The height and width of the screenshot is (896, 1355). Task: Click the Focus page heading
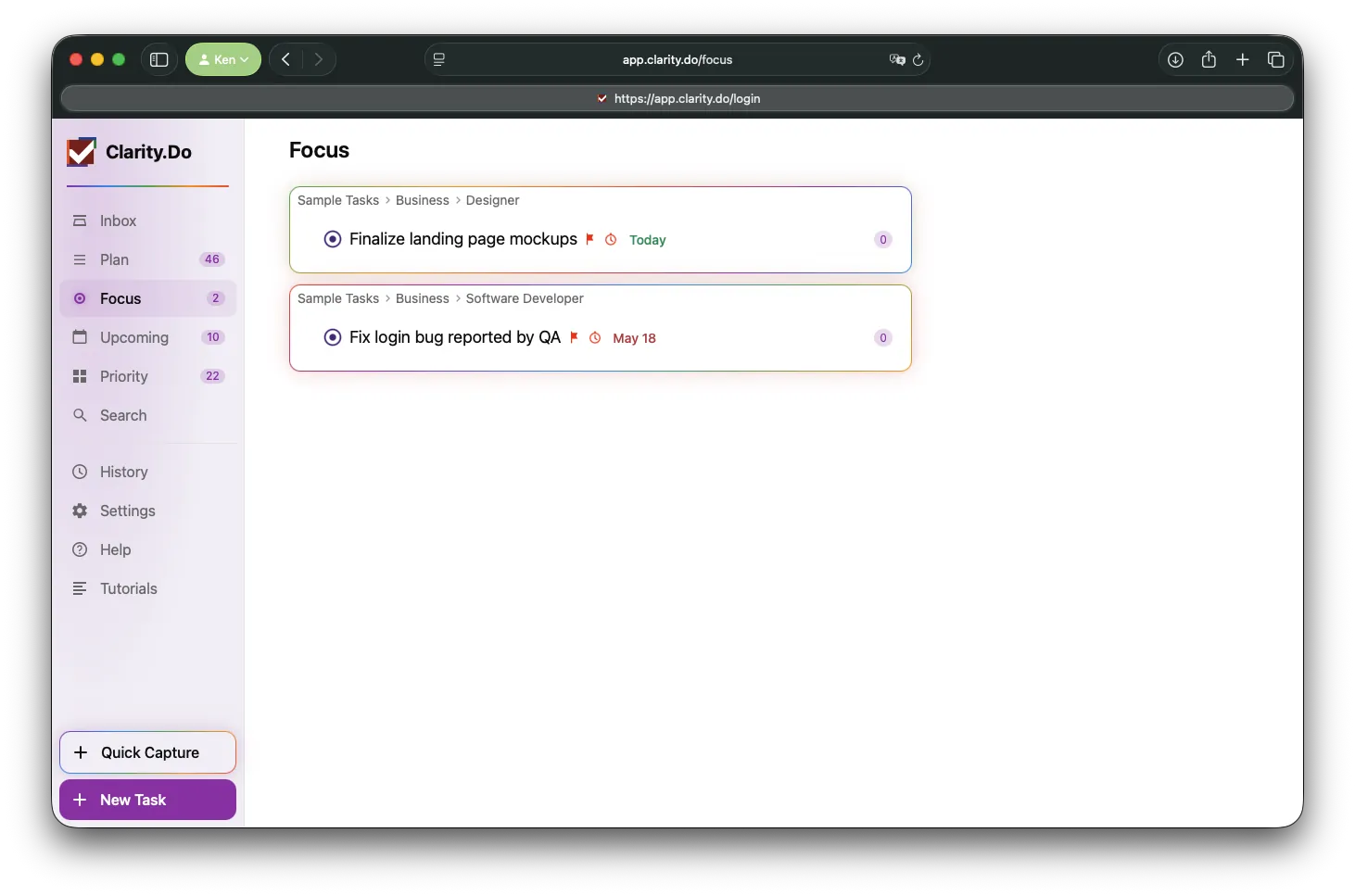click(319, 150)
